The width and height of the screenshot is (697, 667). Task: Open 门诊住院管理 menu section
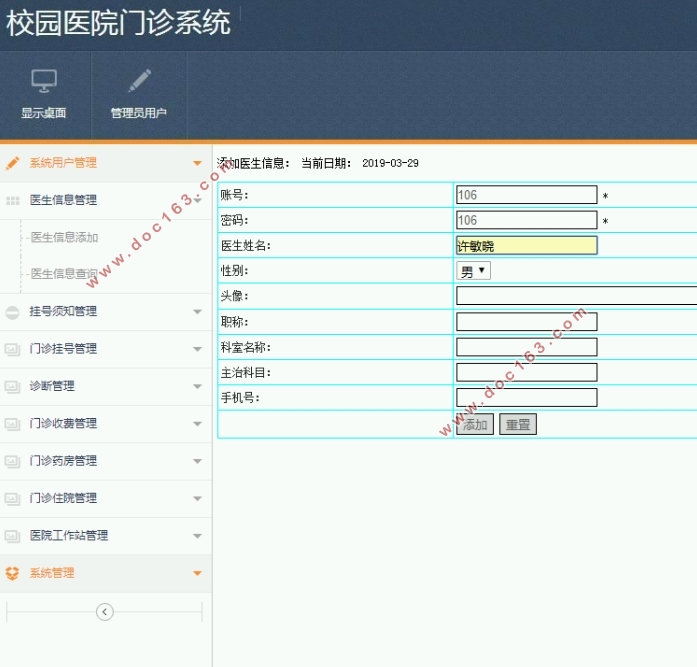pos(106,499)
